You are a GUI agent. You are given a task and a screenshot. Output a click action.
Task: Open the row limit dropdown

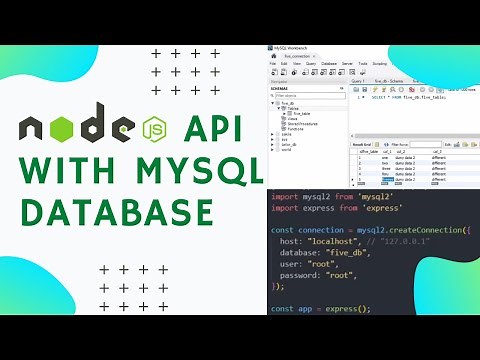462,89
